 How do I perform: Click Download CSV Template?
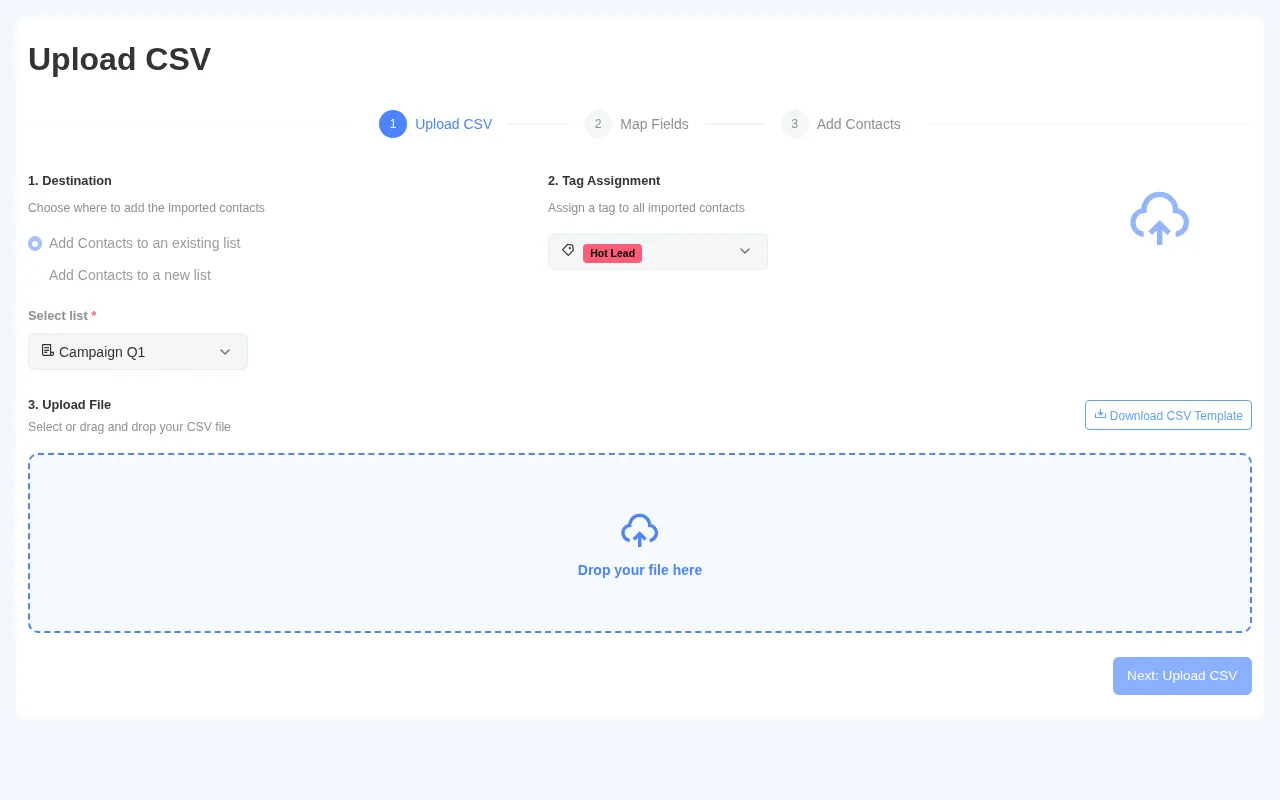[1168, 415]
